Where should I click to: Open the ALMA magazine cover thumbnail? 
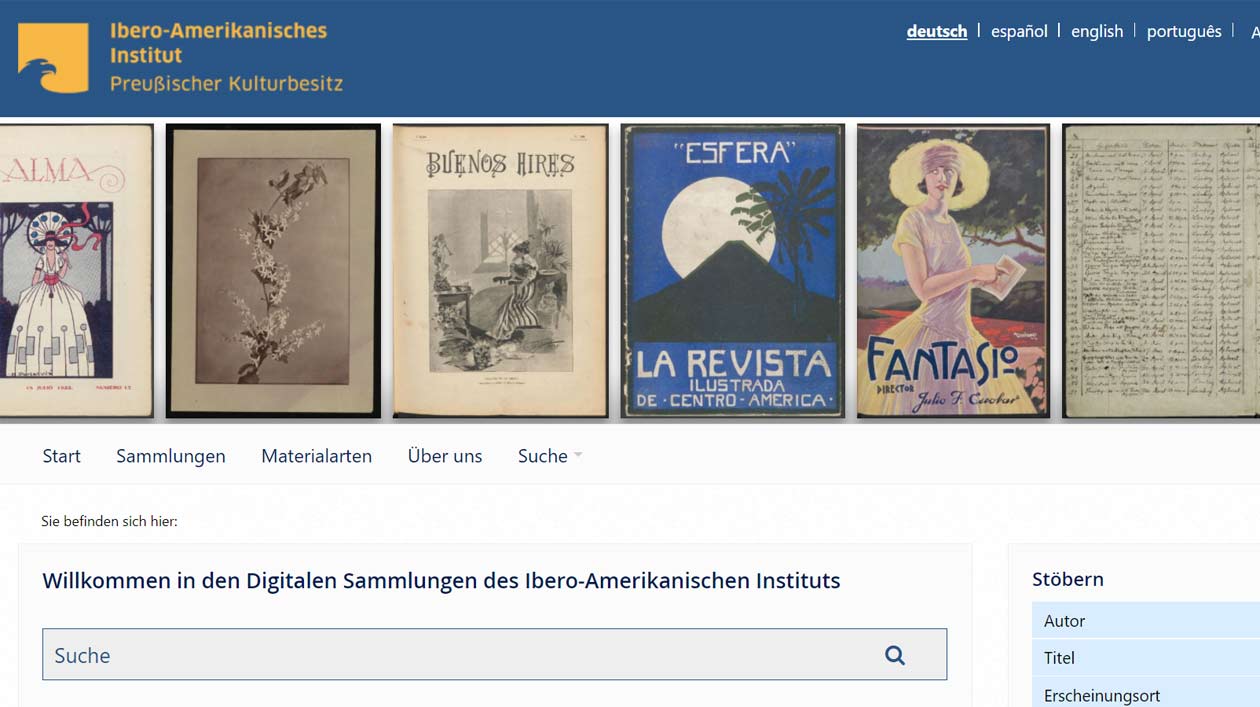point(76,270)
